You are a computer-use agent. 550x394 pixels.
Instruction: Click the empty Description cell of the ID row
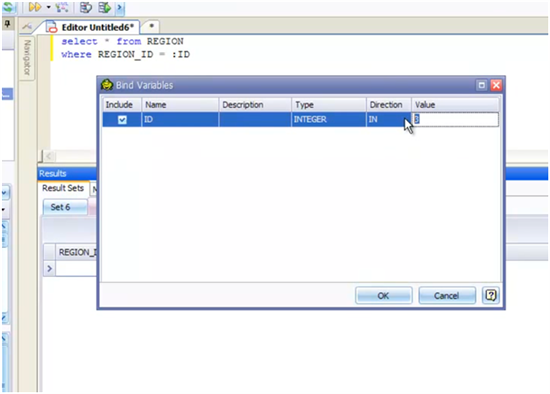tap(255, 120)
